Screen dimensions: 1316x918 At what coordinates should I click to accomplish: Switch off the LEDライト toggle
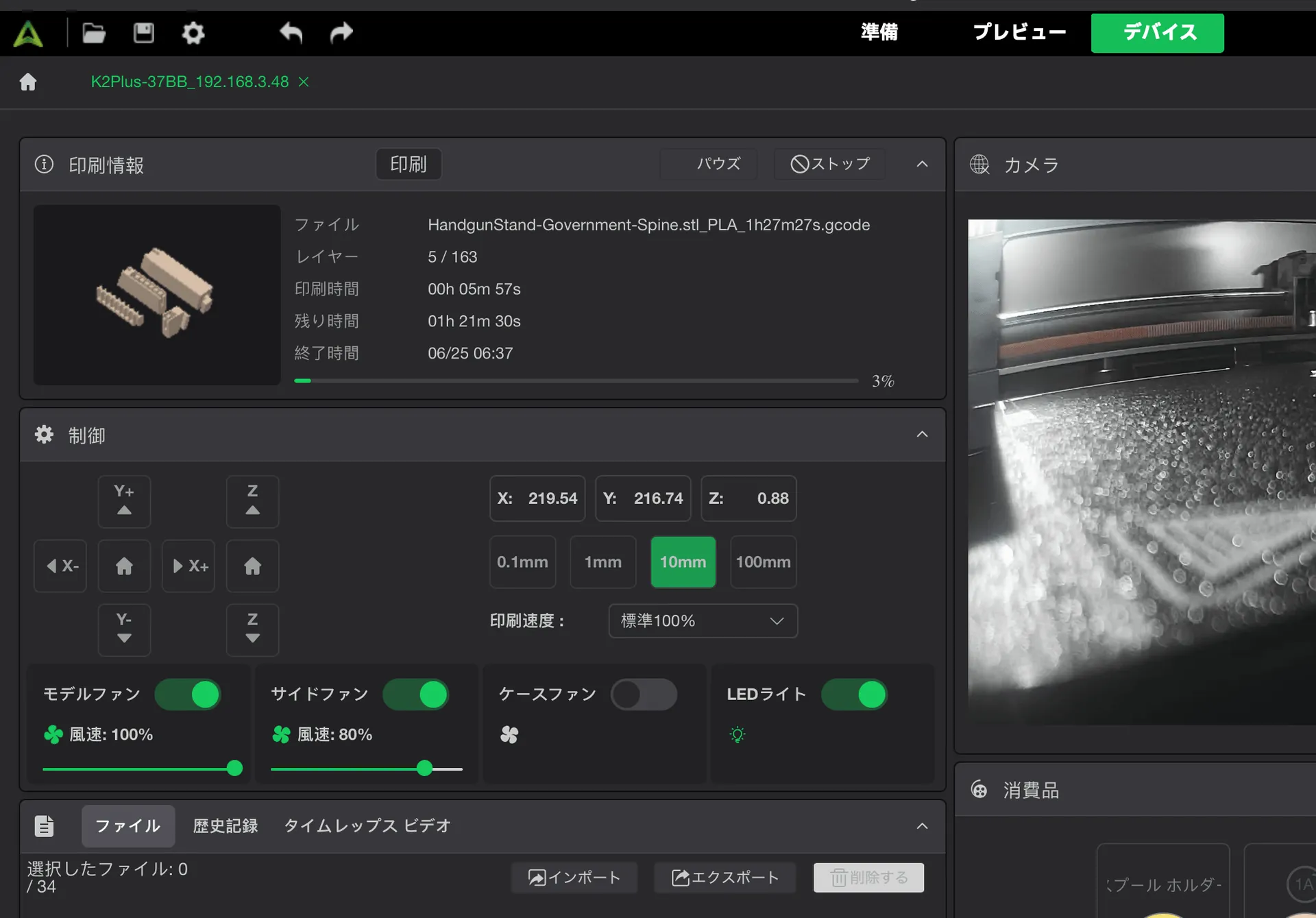[x=854, y=694]
